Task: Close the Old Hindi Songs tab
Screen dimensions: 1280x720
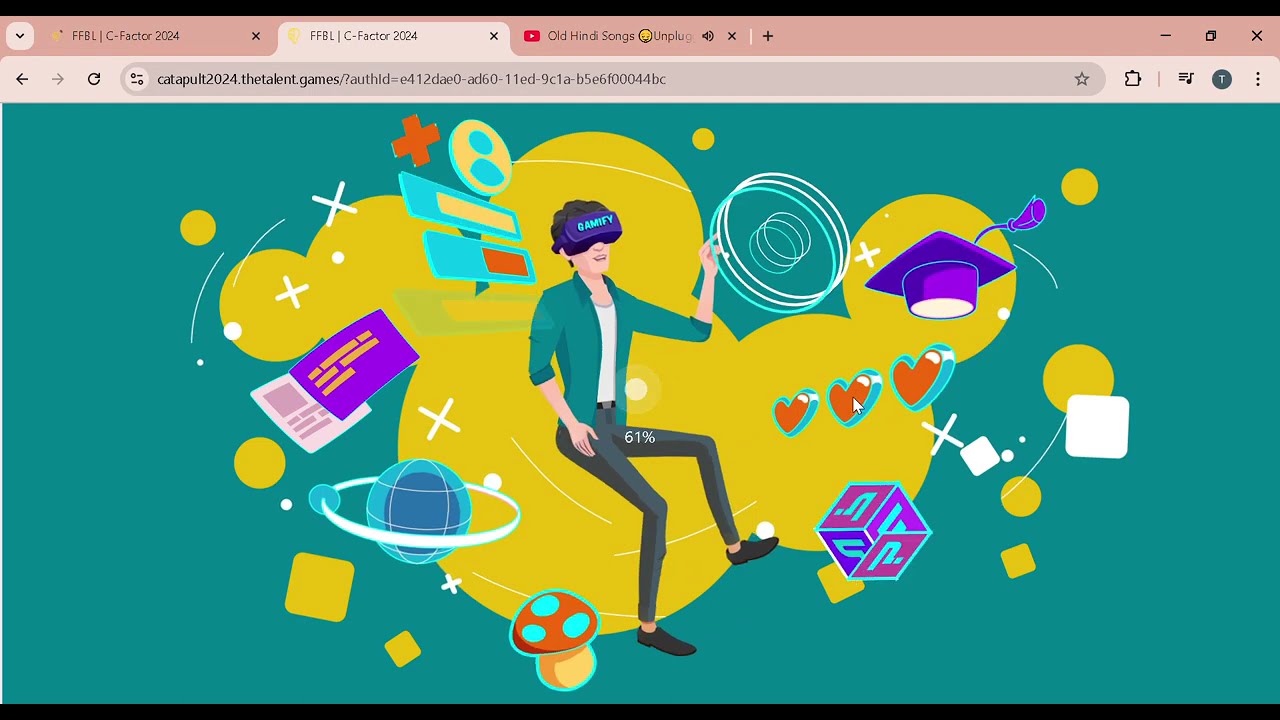Action: tap(732, 36)
